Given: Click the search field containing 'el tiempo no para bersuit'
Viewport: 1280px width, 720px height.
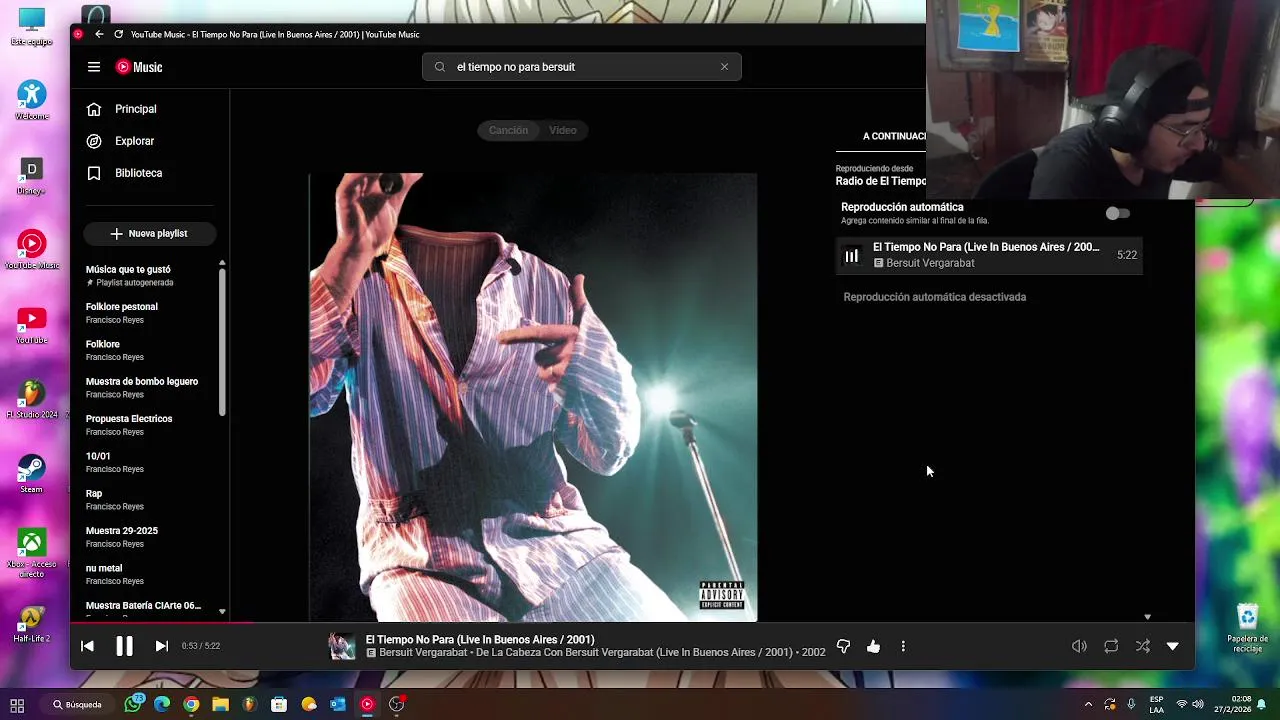Looking at the screenshot, I should (582, 67).
